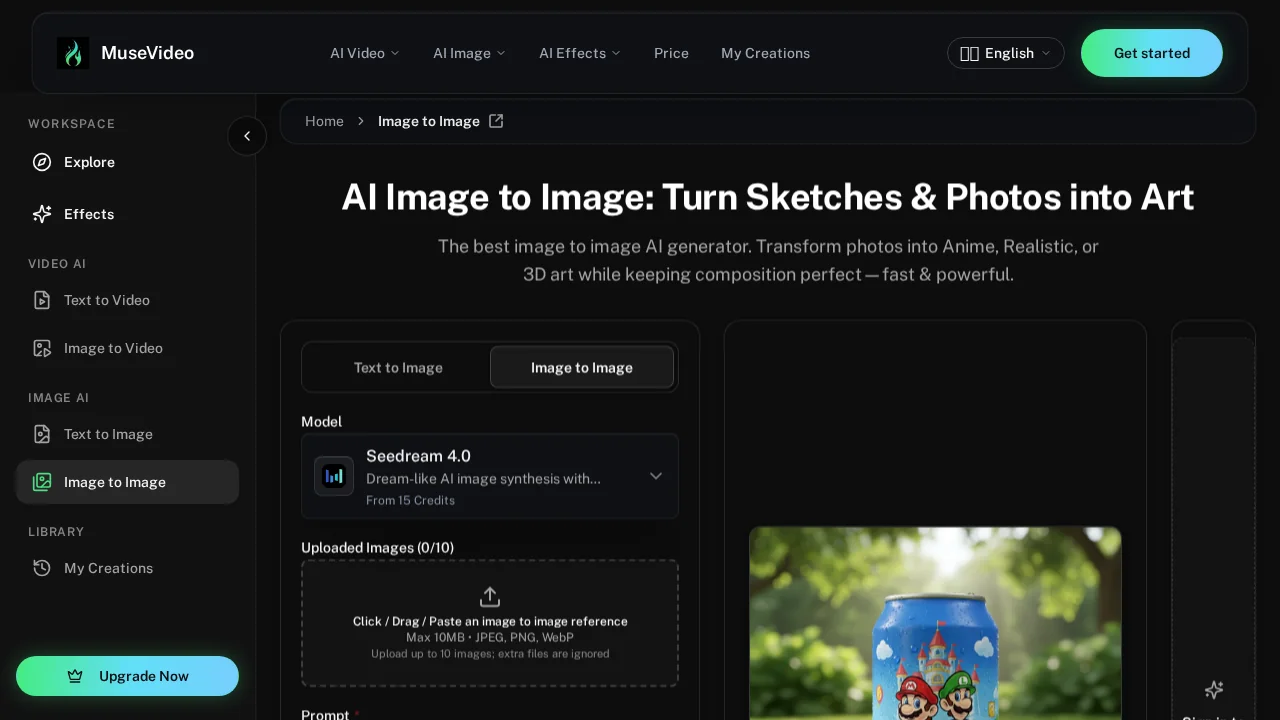
Task: Click the Text to Video icon
Action: pyautogui.click(x=41, y=300)
